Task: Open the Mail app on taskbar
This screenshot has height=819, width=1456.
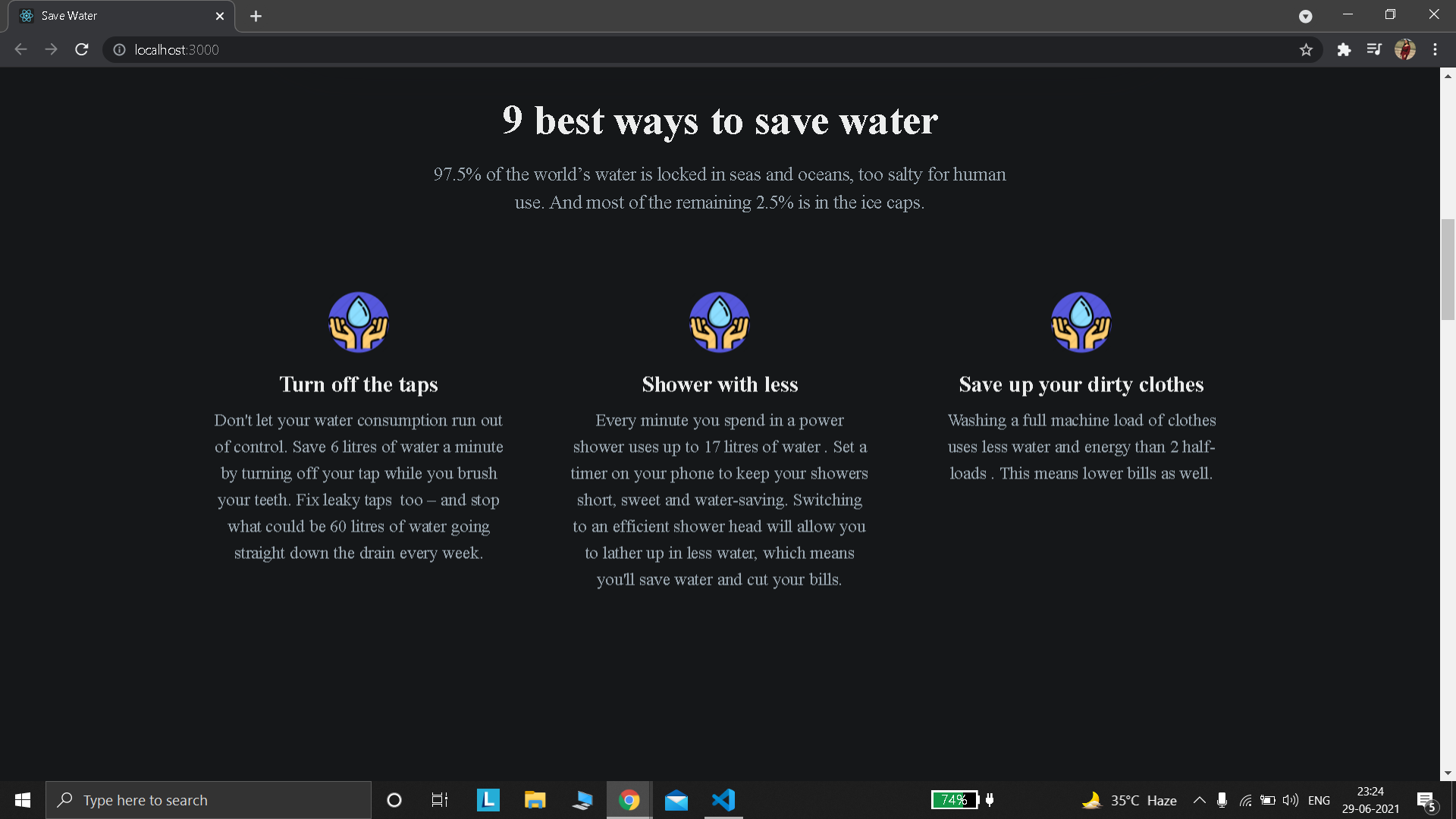Action: click(x=676, y=800)
